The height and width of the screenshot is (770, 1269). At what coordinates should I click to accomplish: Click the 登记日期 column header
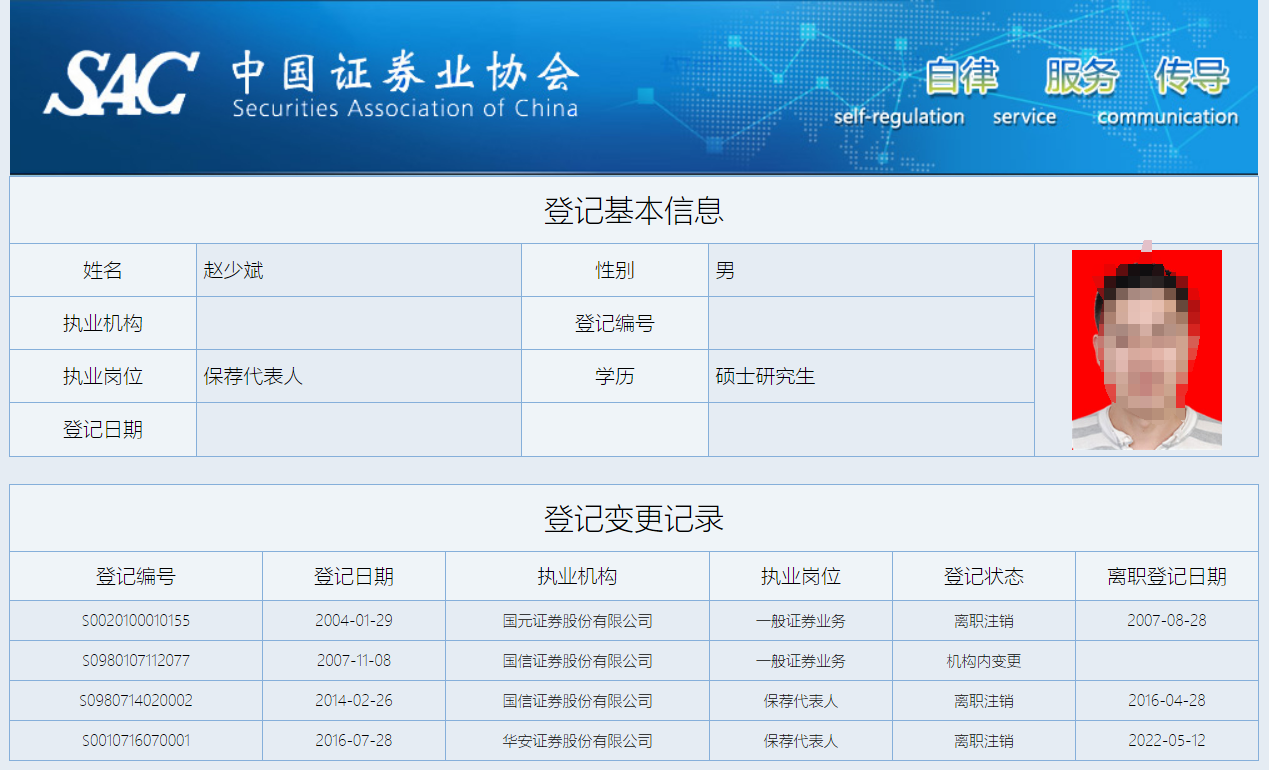(x=354, y=576)
